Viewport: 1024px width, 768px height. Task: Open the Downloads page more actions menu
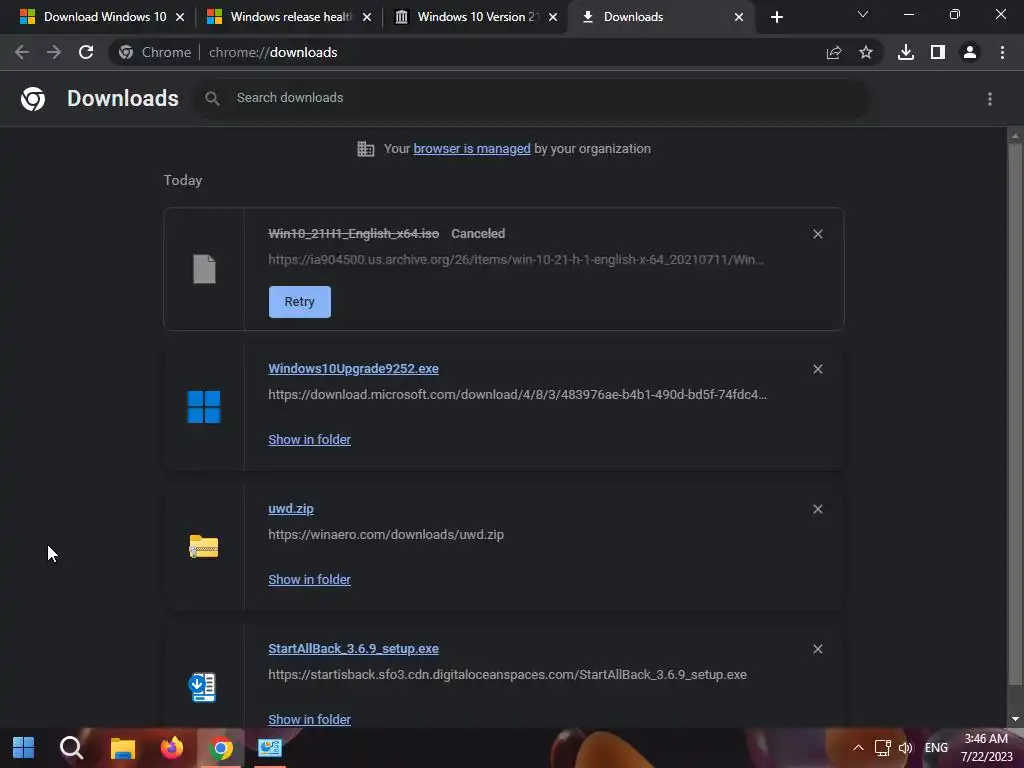pyautogui.click(x=990, y=99)
